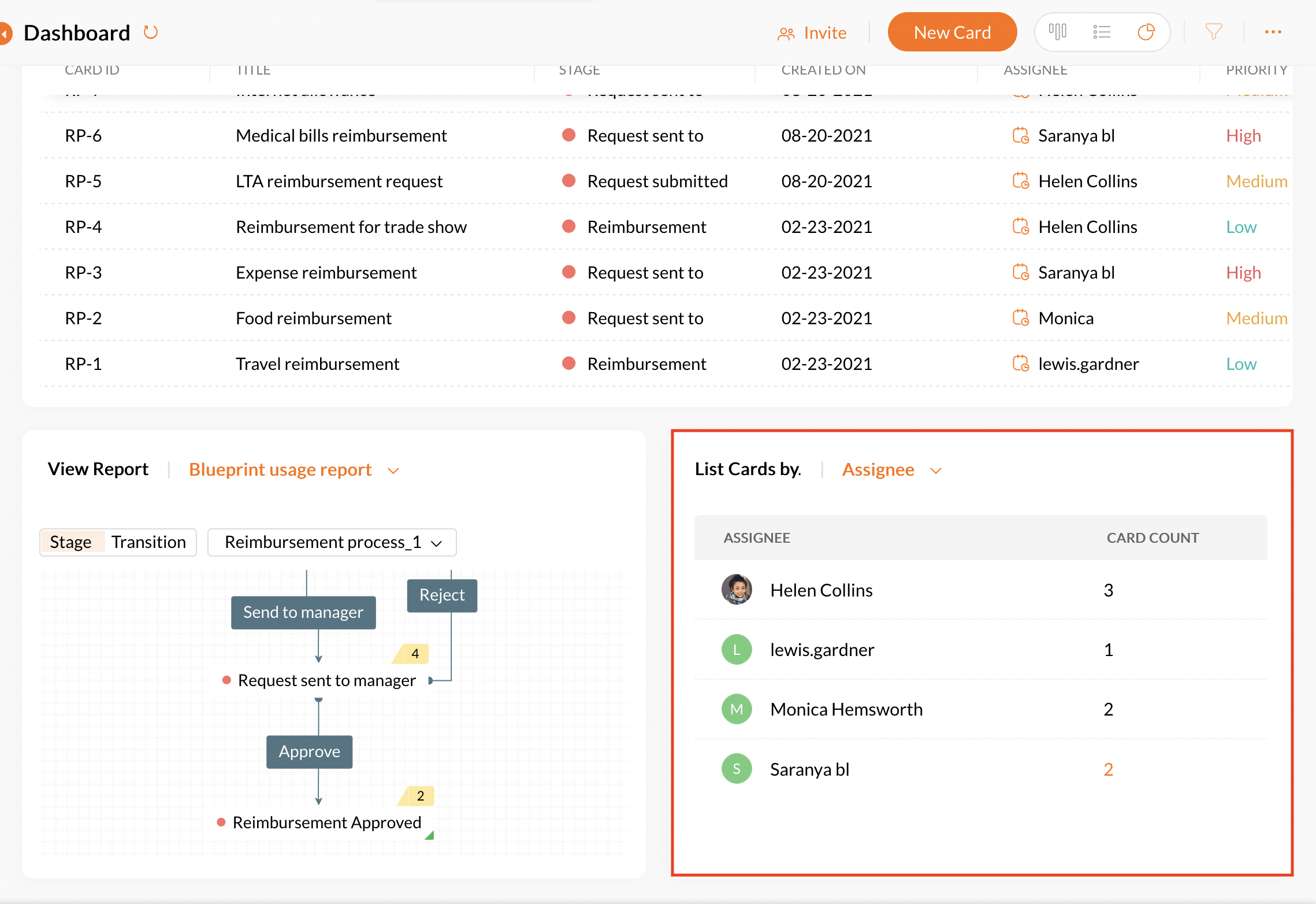
Task: Switch to the list view icon
Action: click(1102, 32)
